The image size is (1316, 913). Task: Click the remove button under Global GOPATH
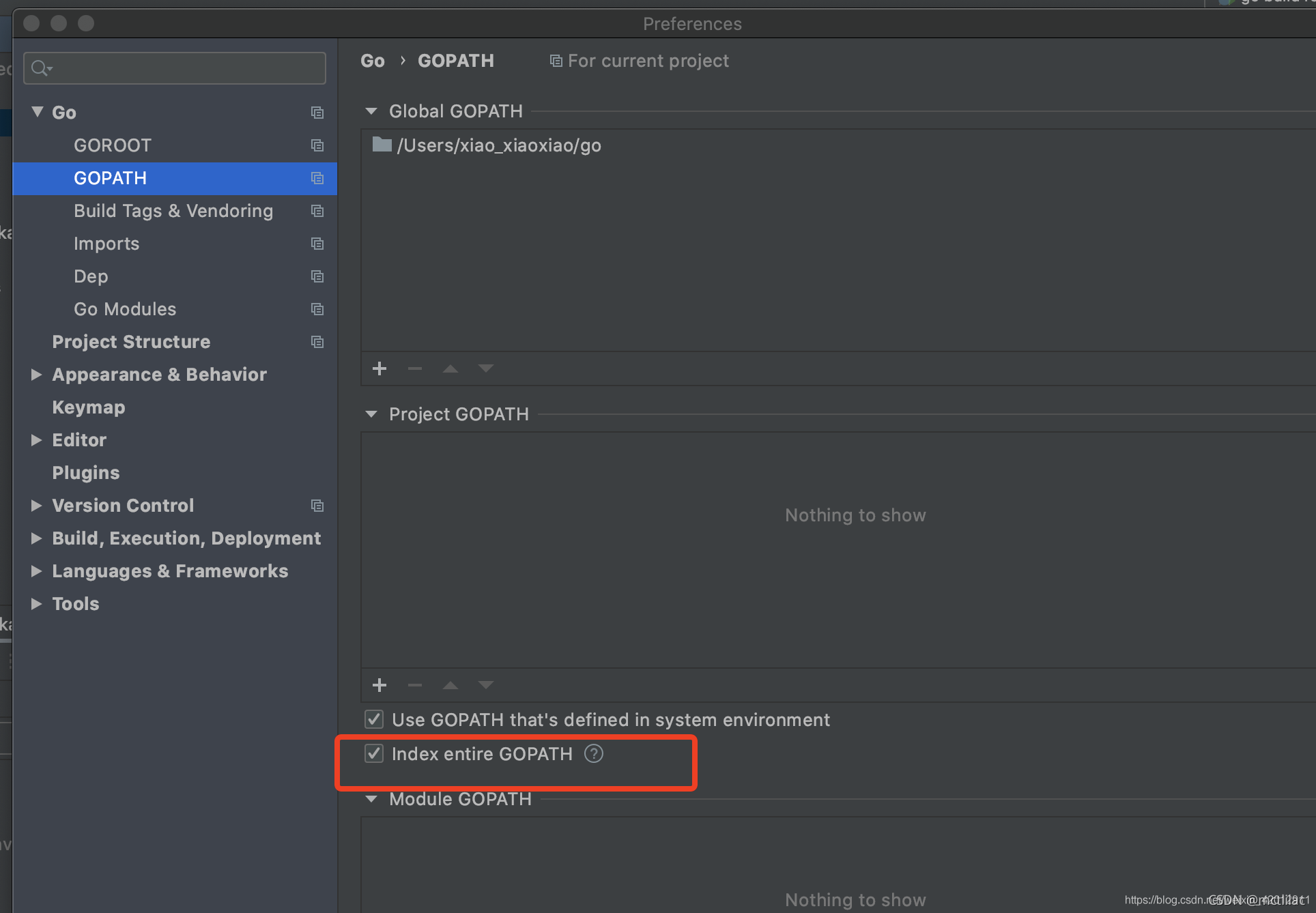pyautogui.click(x=415, y=368)
